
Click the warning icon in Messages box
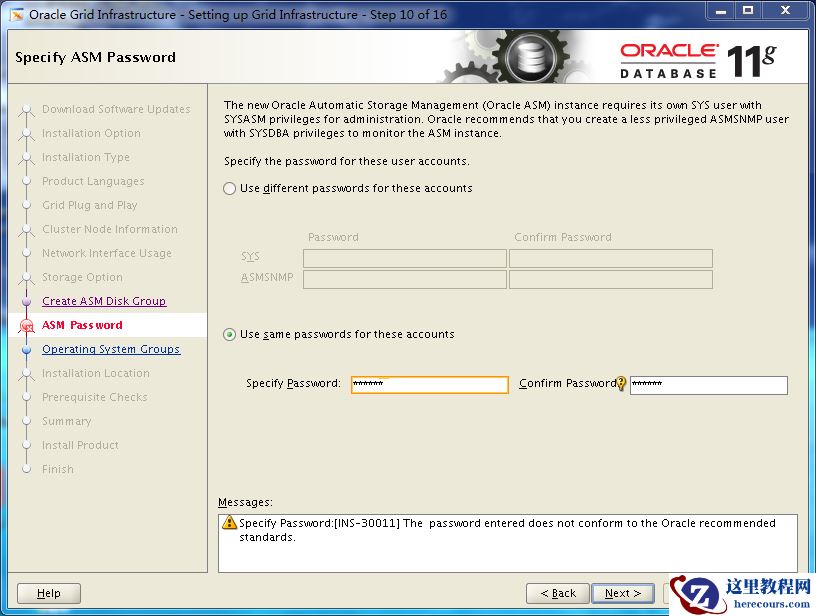(x=229, y=522)
